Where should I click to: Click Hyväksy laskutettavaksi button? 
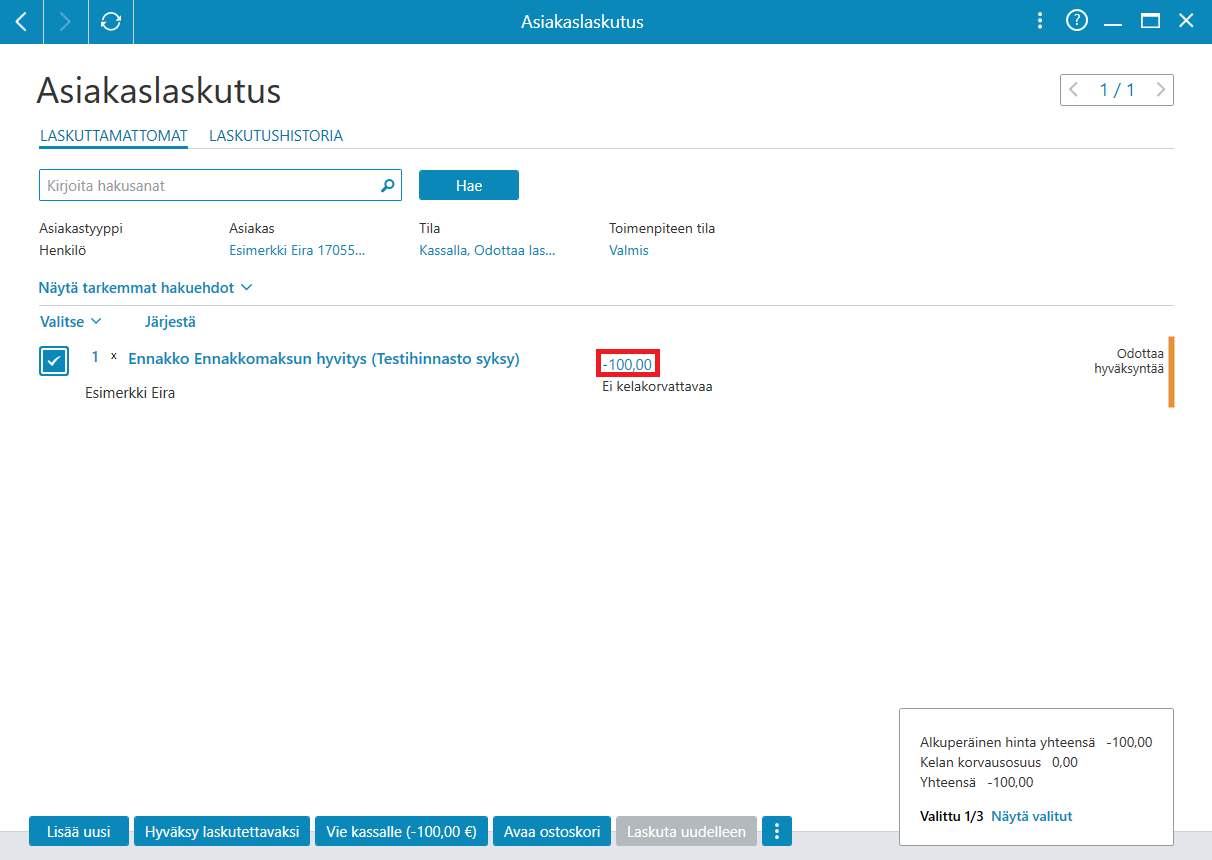pos(222,831)
